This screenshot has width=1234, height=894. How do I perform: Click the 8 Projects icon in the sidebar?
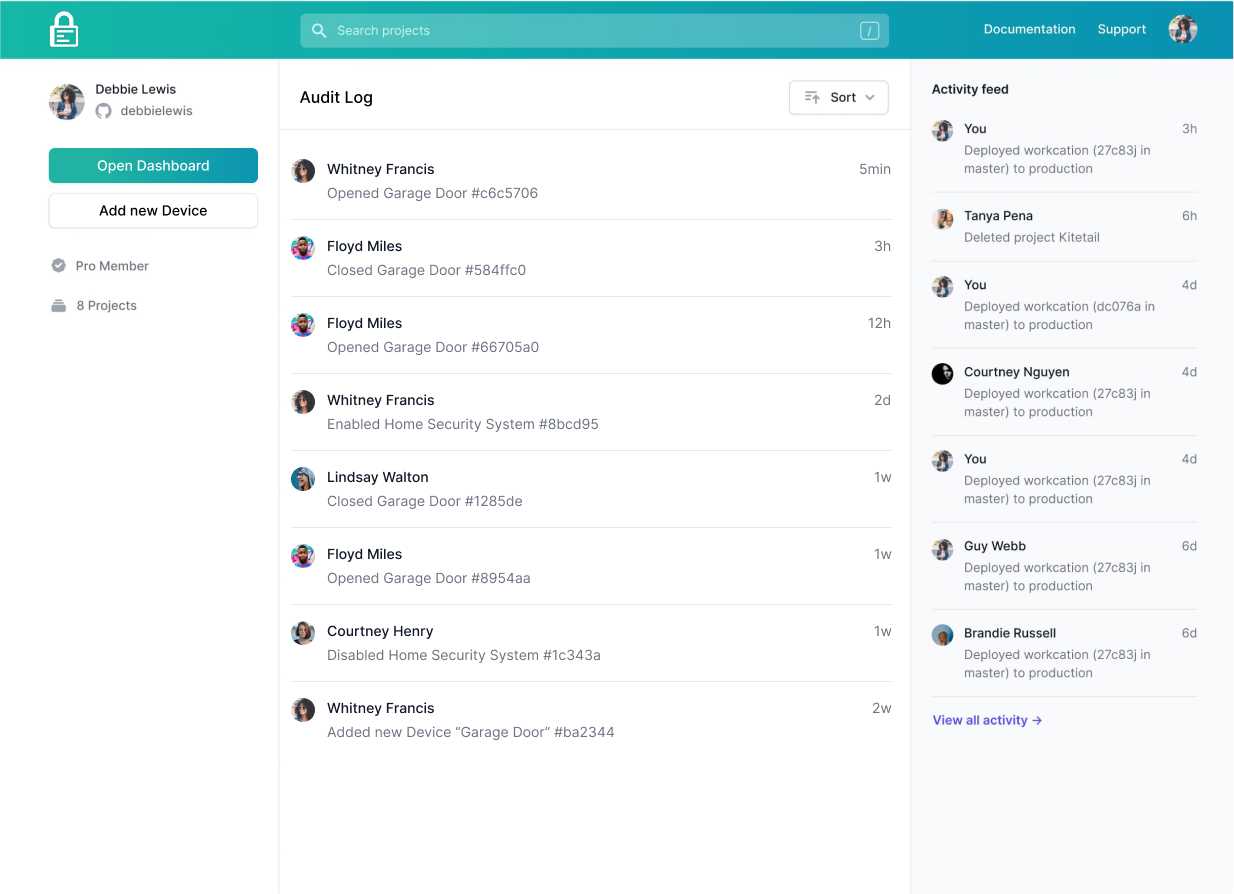[x=59, y=305]
